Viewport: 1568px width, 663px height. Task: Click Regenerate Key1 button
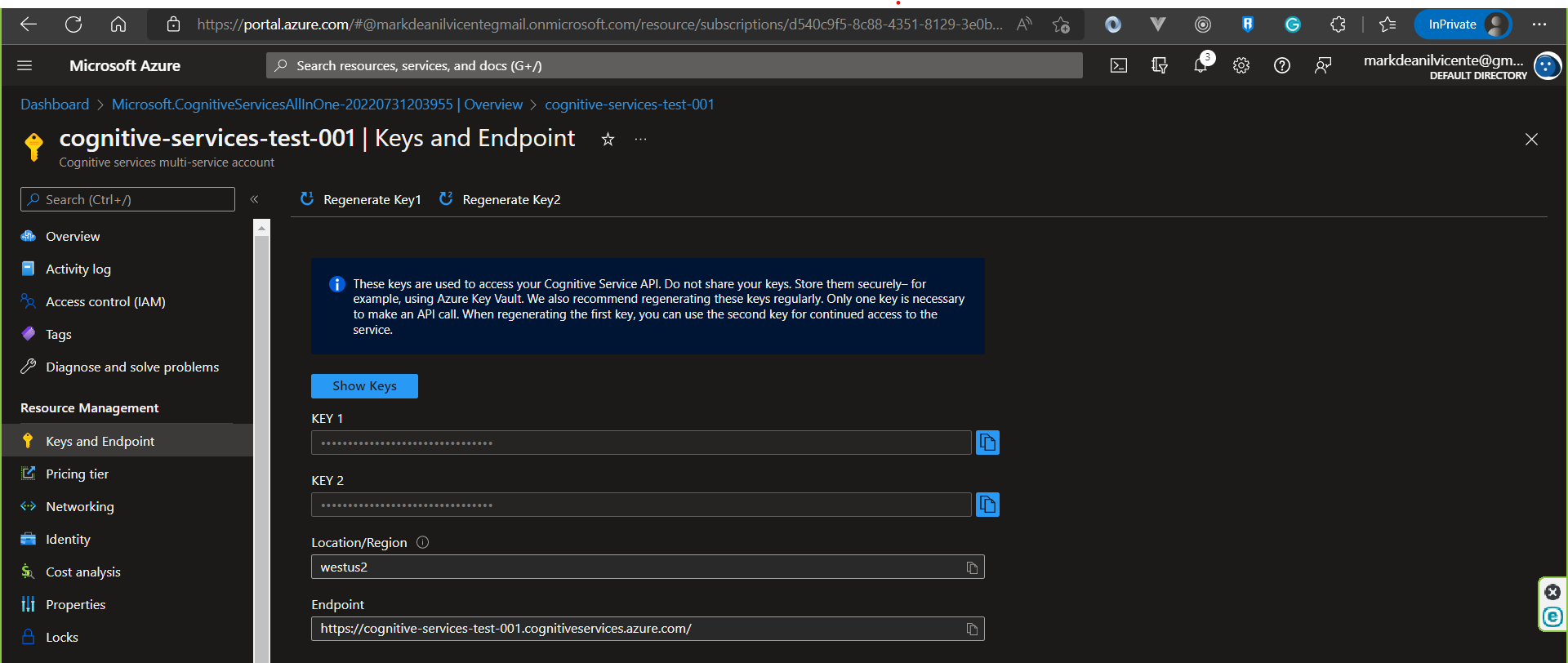tap(360, 199)
